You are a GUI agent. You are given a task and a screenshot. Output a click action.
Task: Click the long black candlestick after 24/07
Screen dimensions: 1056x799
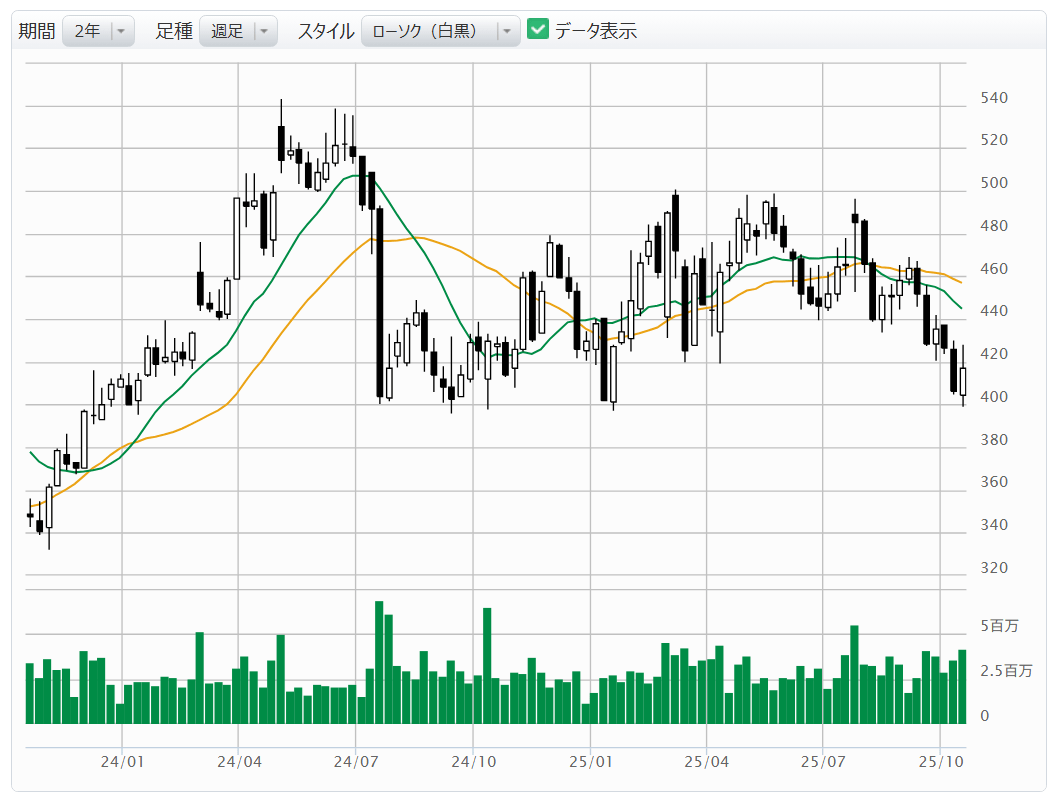point(380,302)
